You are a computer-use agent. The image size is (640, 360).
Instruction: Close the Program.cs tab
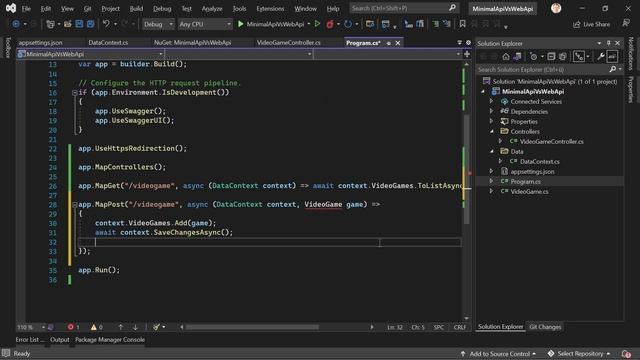[x=398, y=43]
